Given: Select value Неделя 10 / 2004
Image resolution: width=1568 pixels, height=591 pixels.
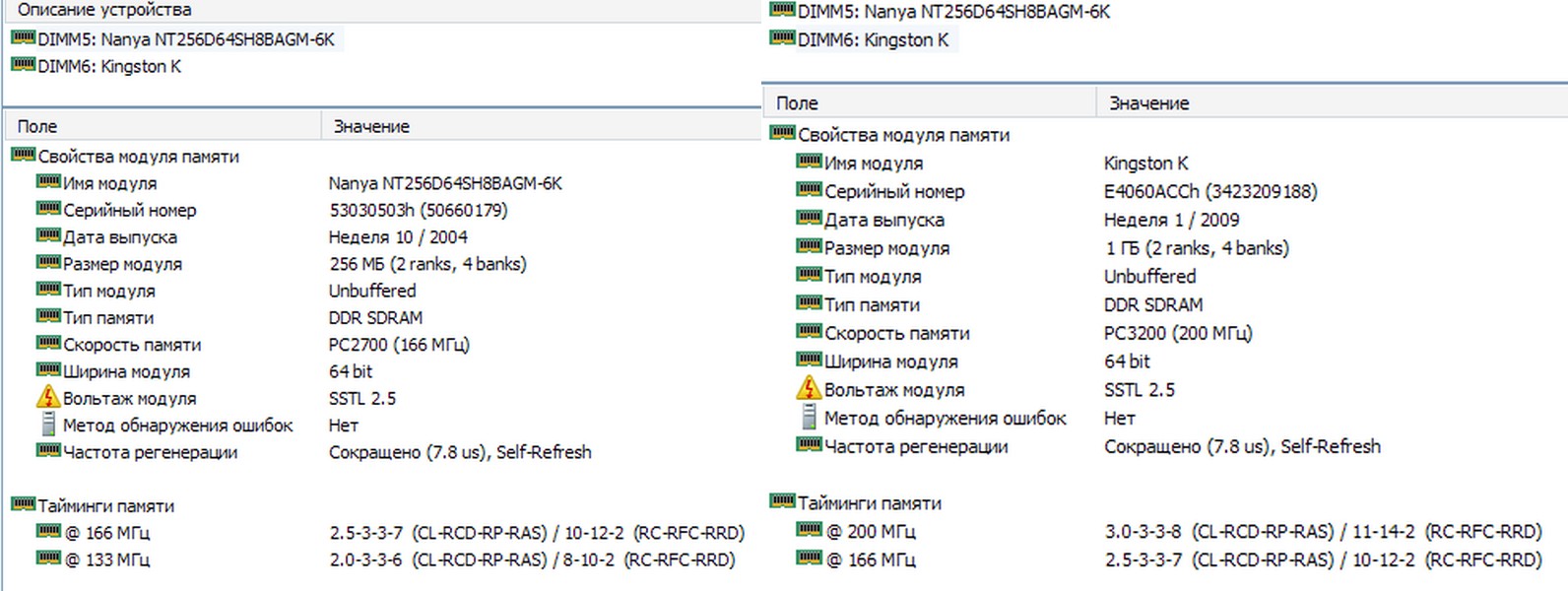Looking at the screenshot, I should tap(398, 236).
